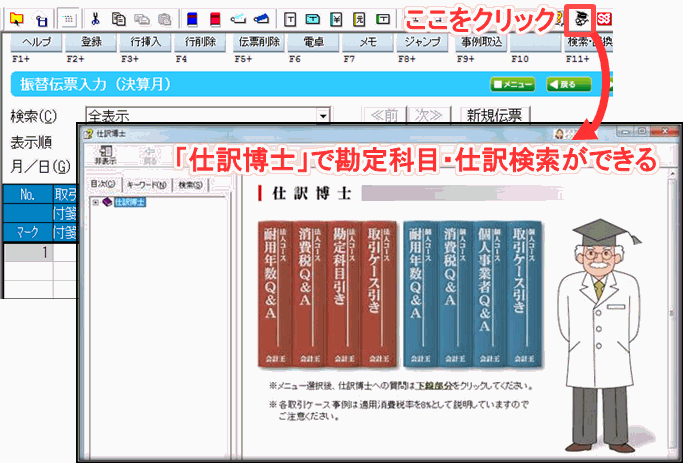This screenshot has height=463, width=683.
Task: Click the red S8 toolbar icon
Action: [x=604, y=19]
